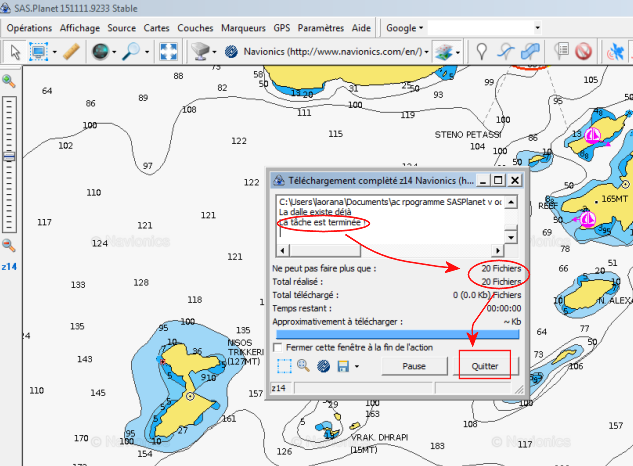Click the hide all marks icon
Screen dimensions: 633x466
coord(583,52)
